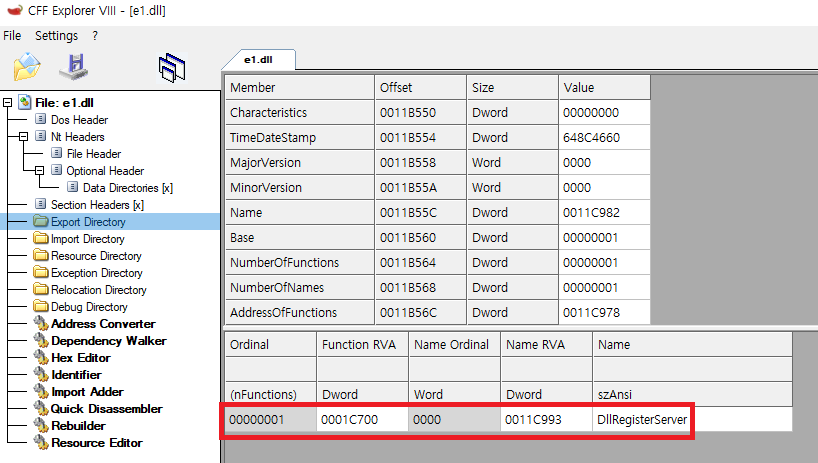This screenshot has width=818, height=463.
Task: Click the Export Directory folder icon
Action: click(41, 221)
